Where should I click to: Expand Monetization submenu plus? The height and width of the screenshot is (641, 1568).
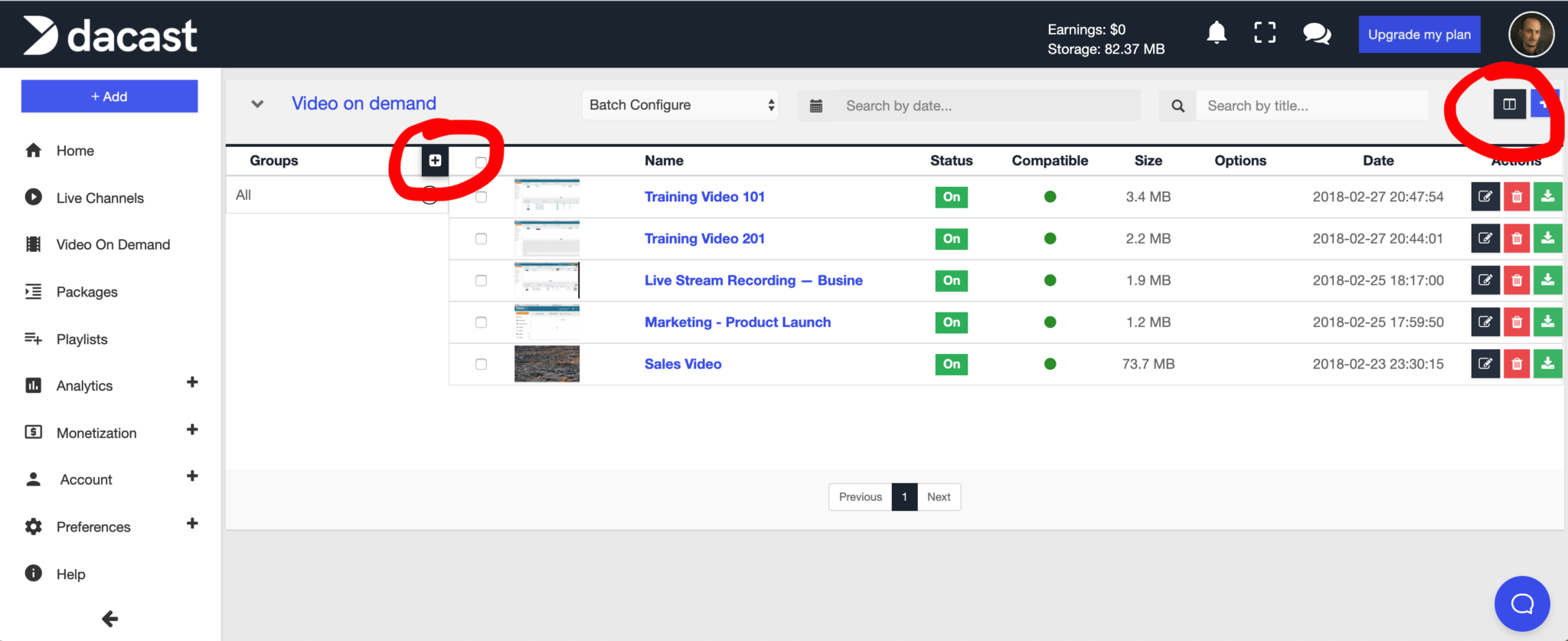click(192, 430)
